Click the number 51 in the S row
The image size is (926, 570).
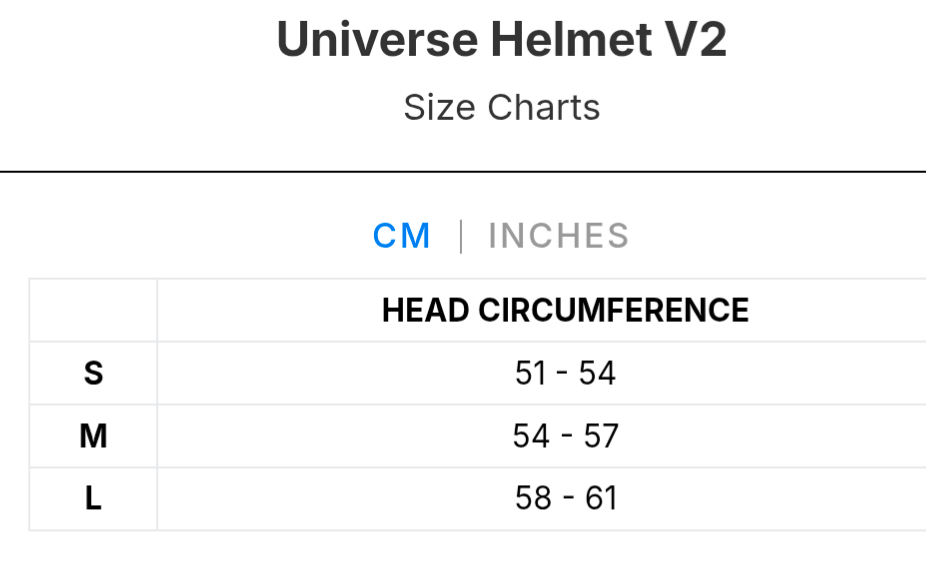[x=530, y=373]
